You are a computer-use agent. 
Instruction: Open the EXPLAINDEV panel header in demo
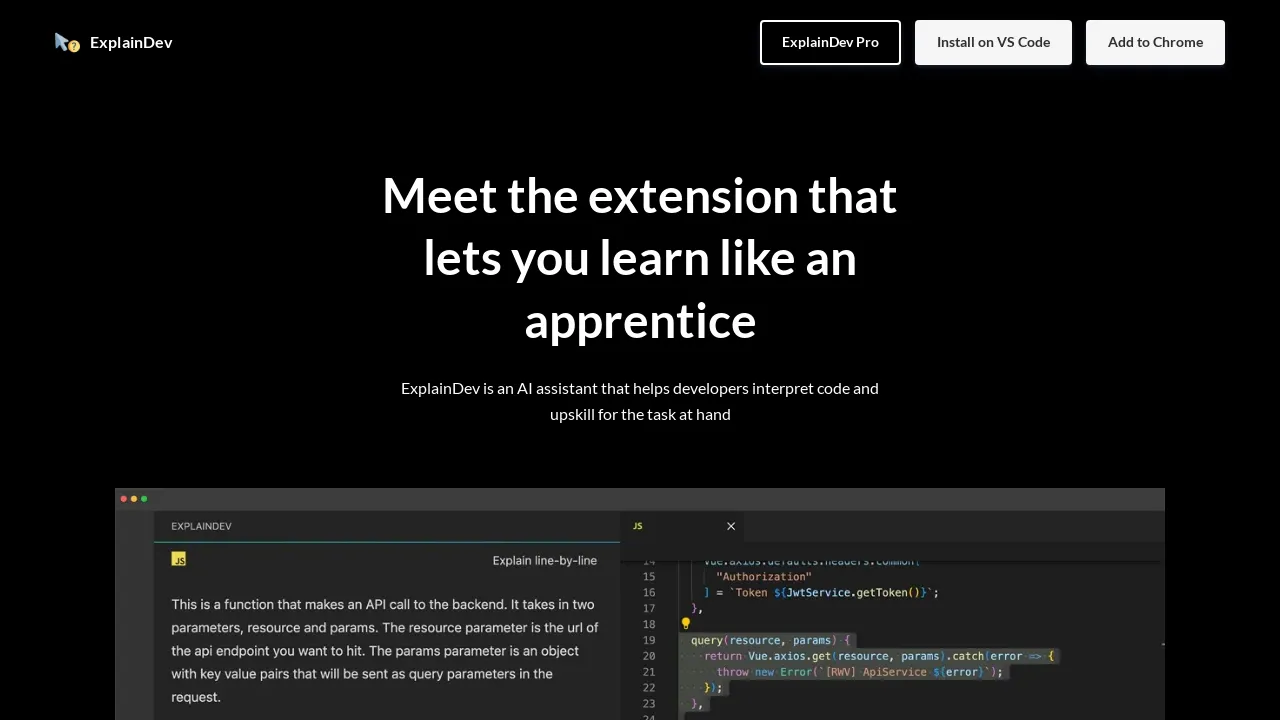[x=201, y=526]
